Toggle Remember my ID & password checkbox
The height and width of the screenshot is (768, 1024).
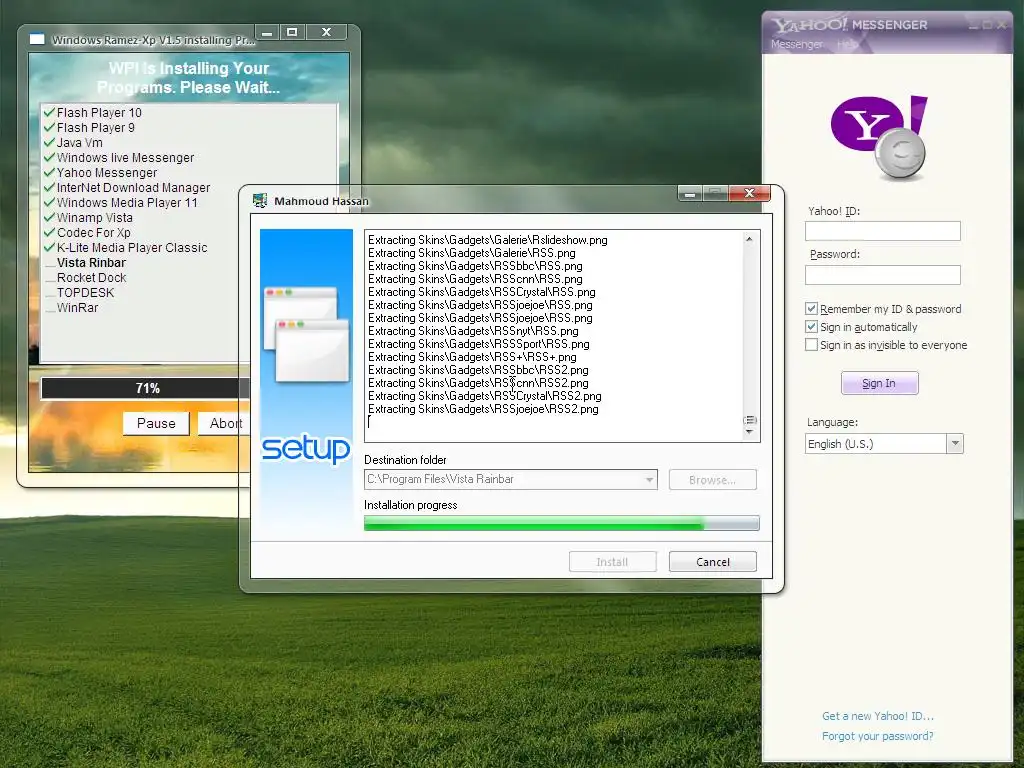811,309
